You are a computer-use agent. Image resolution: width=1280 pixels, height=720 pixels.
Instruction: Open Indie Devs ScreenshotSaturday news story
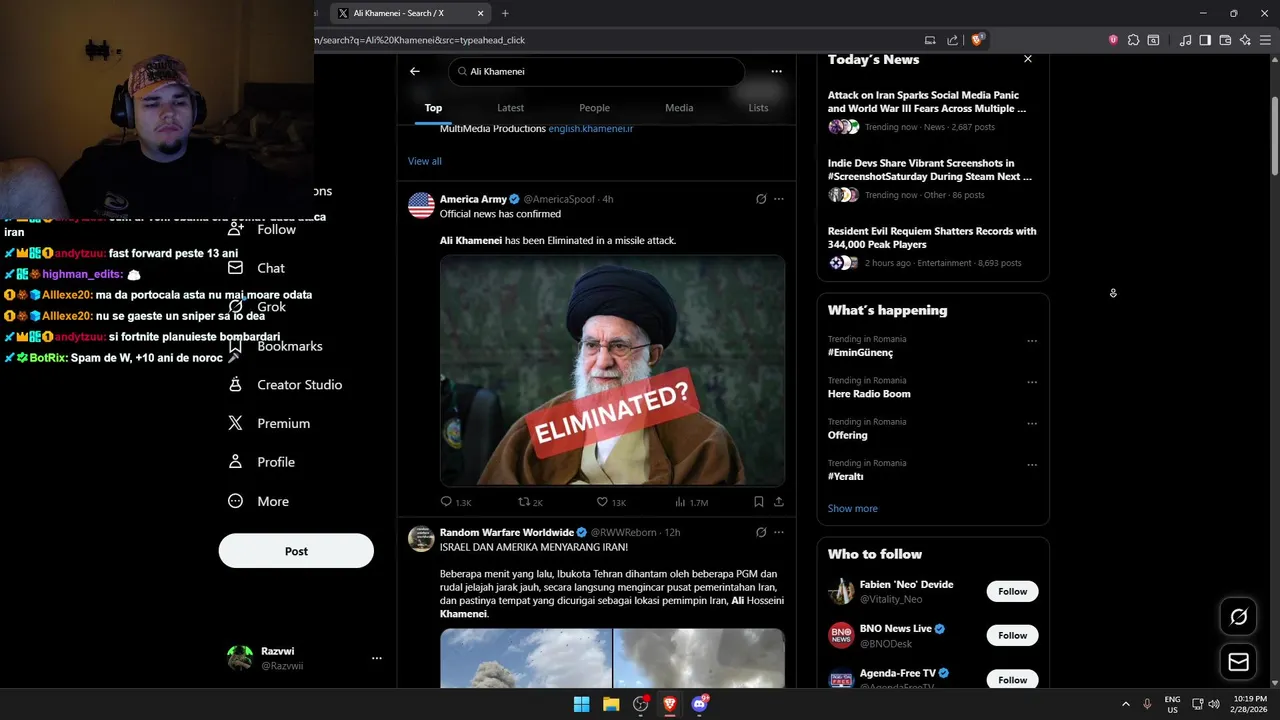(x=933, y=178)
